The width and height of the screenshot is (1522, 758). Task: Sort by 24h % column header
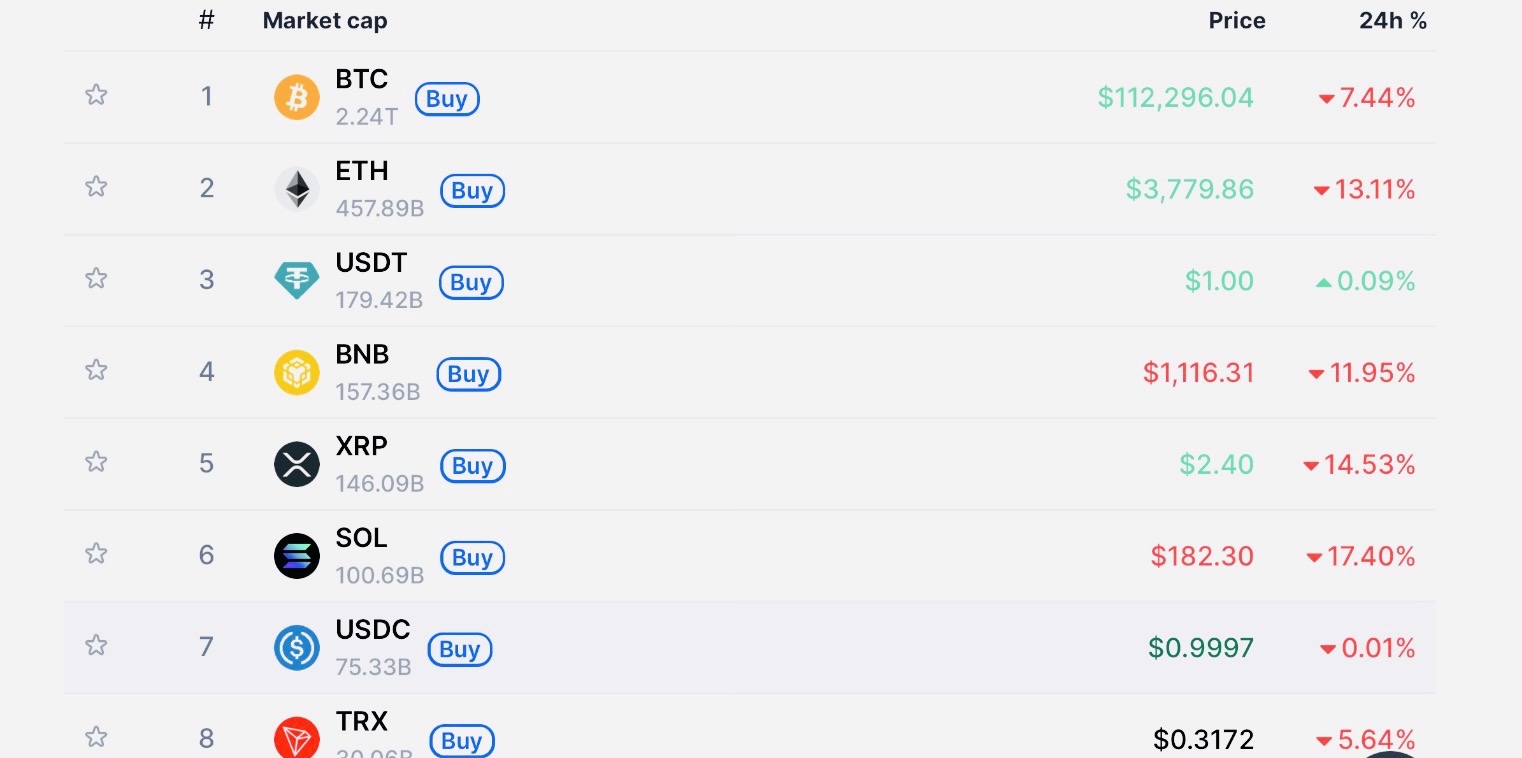(1392, 21)
